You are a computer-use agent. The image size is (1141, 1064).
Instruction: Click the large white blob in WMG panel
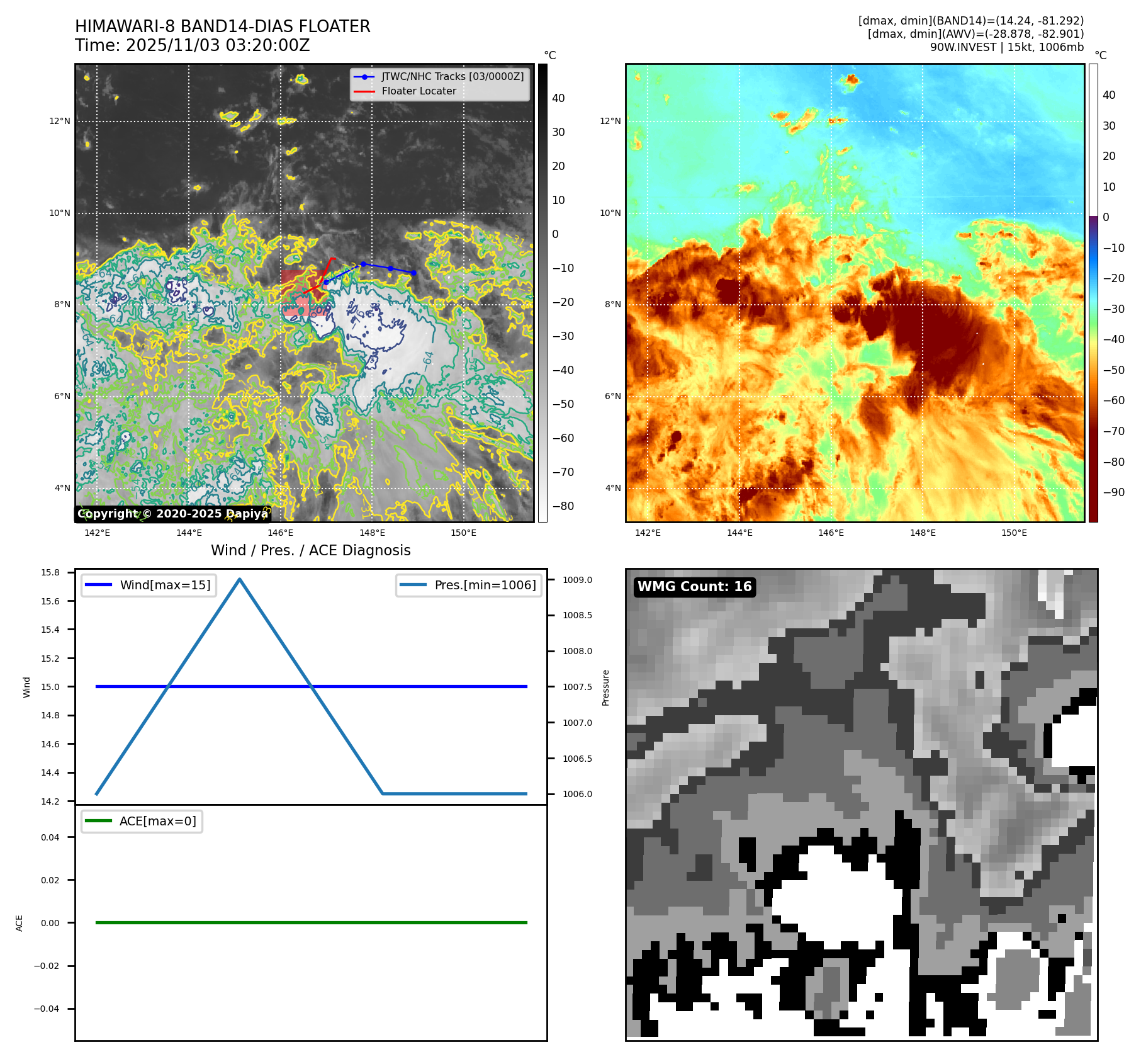[x=831, y=894]
